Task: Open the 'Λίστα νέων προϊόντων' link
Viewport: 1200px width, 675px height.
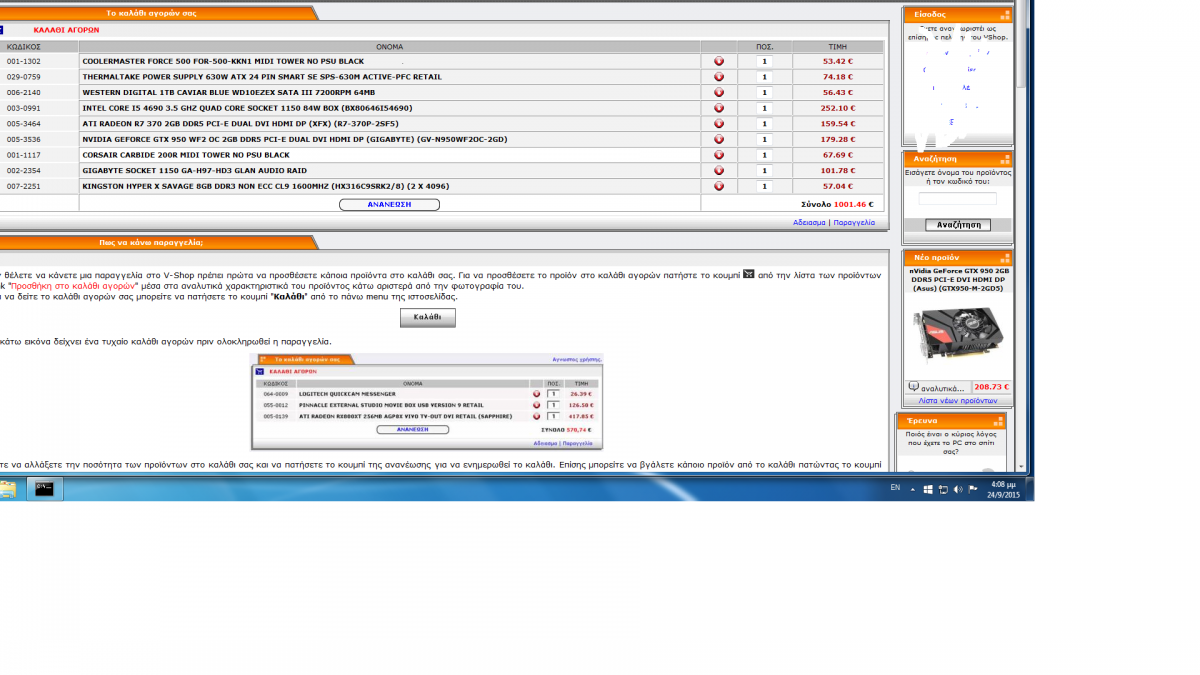Action: click(x=958, y=400)
